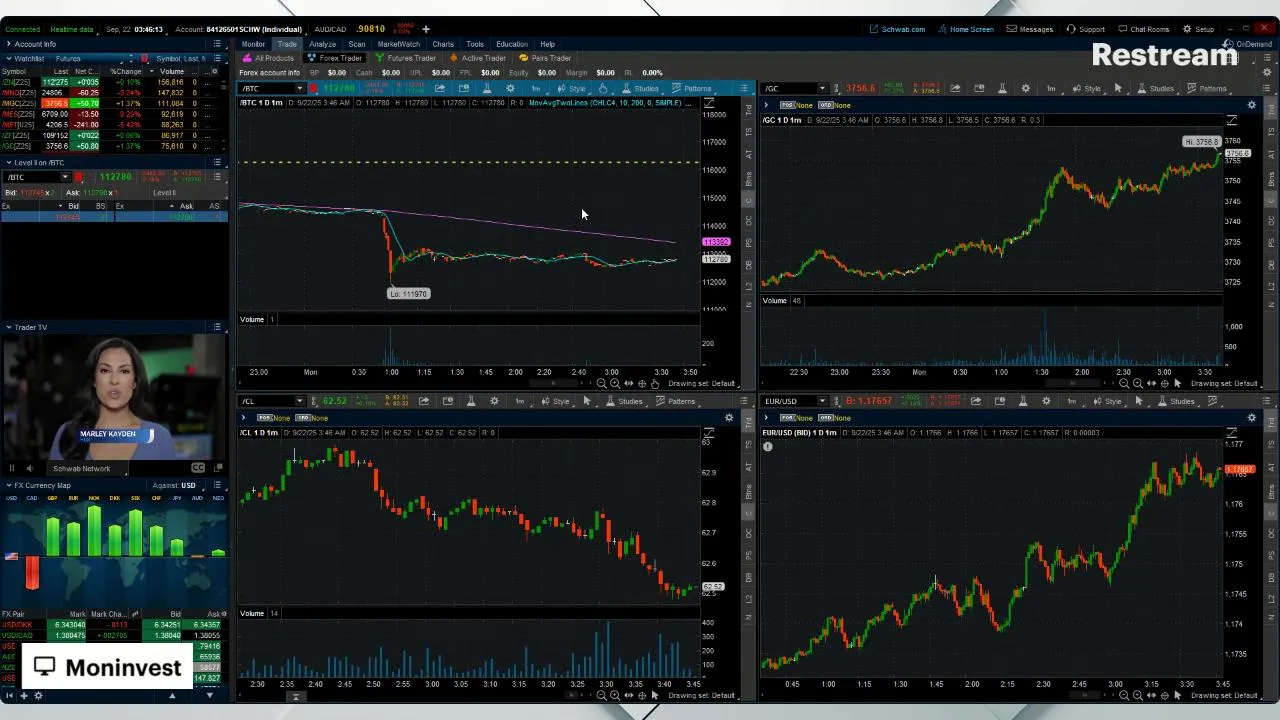
Task: Open the Tools tab
Action: (x=475, y=44)
